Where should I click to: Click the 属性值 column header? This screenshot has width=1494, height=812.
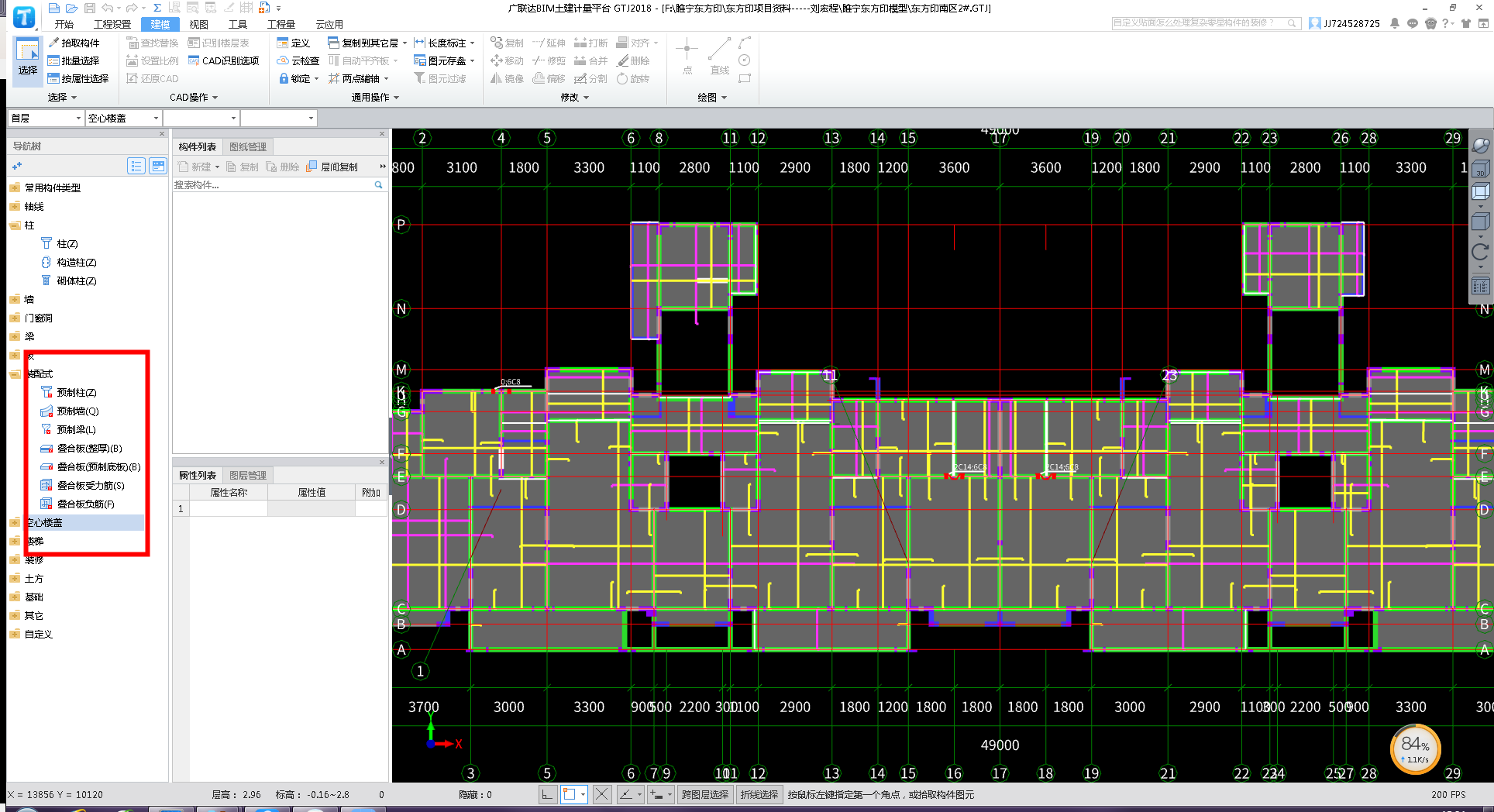point(312,492)
